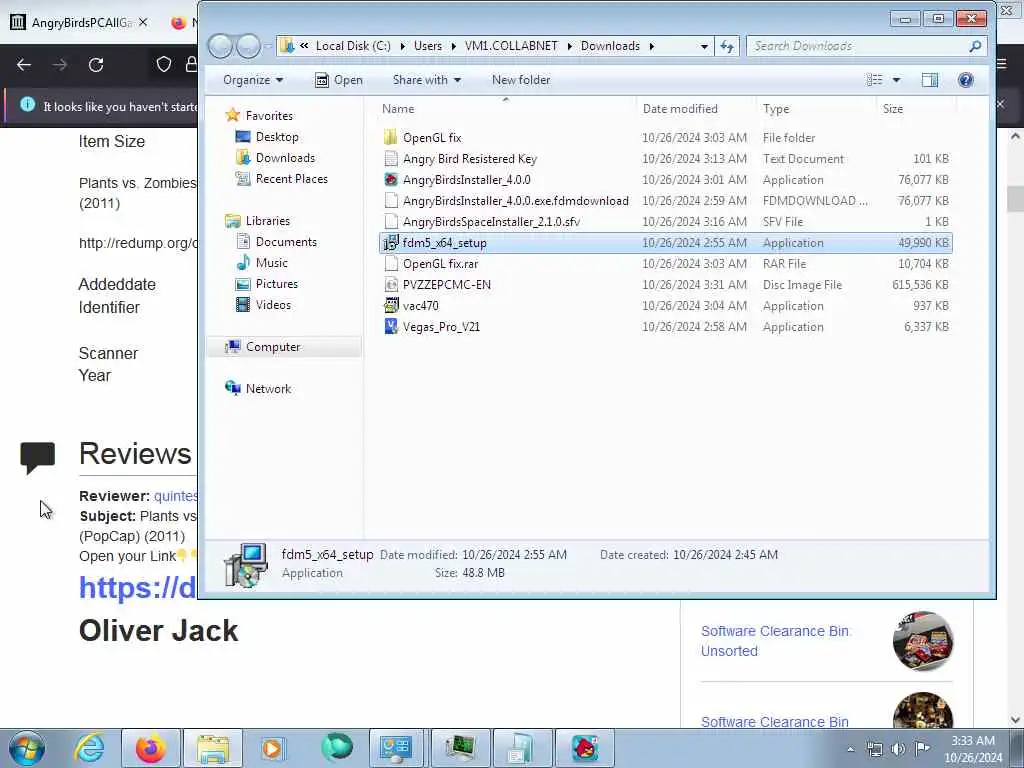The width and height of the screenshot is (1024, 768).
Task: Click Firefox tracking protection shield icon
Action: 163,64
